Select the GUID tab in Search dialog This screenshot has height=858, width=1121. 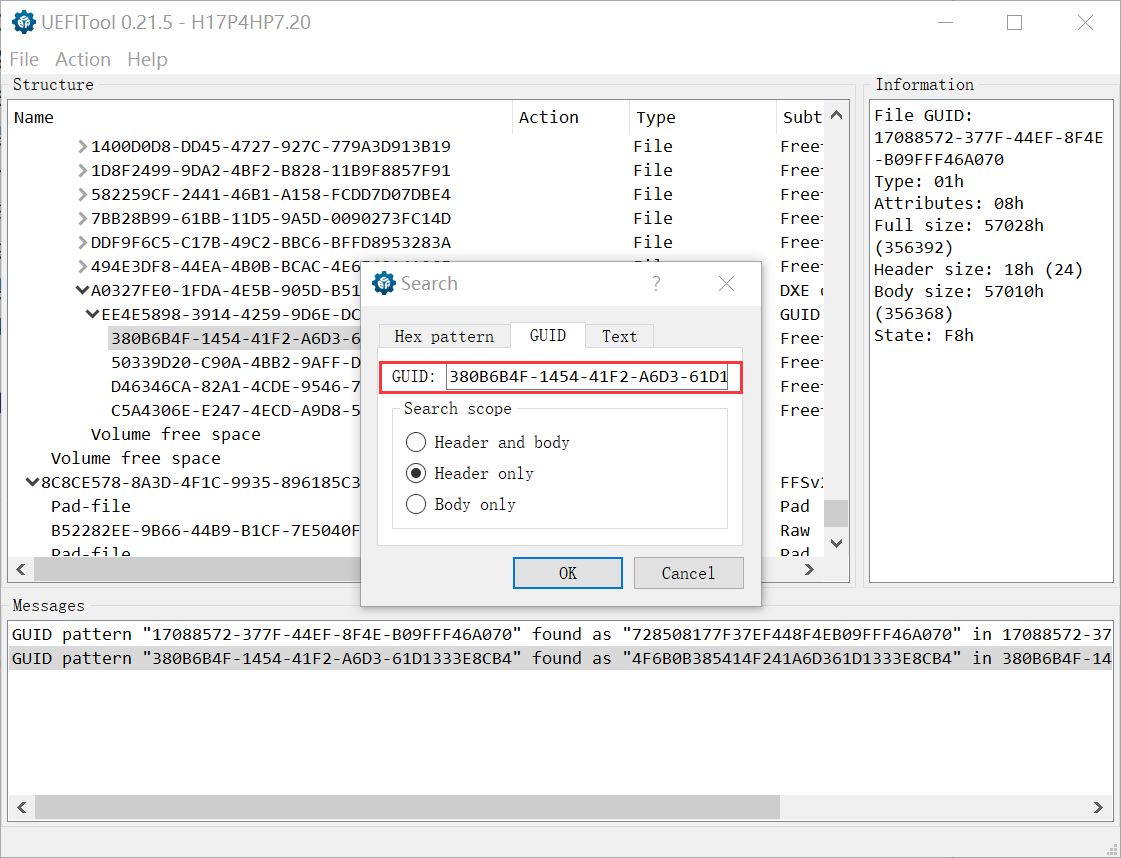pos(548,335)
